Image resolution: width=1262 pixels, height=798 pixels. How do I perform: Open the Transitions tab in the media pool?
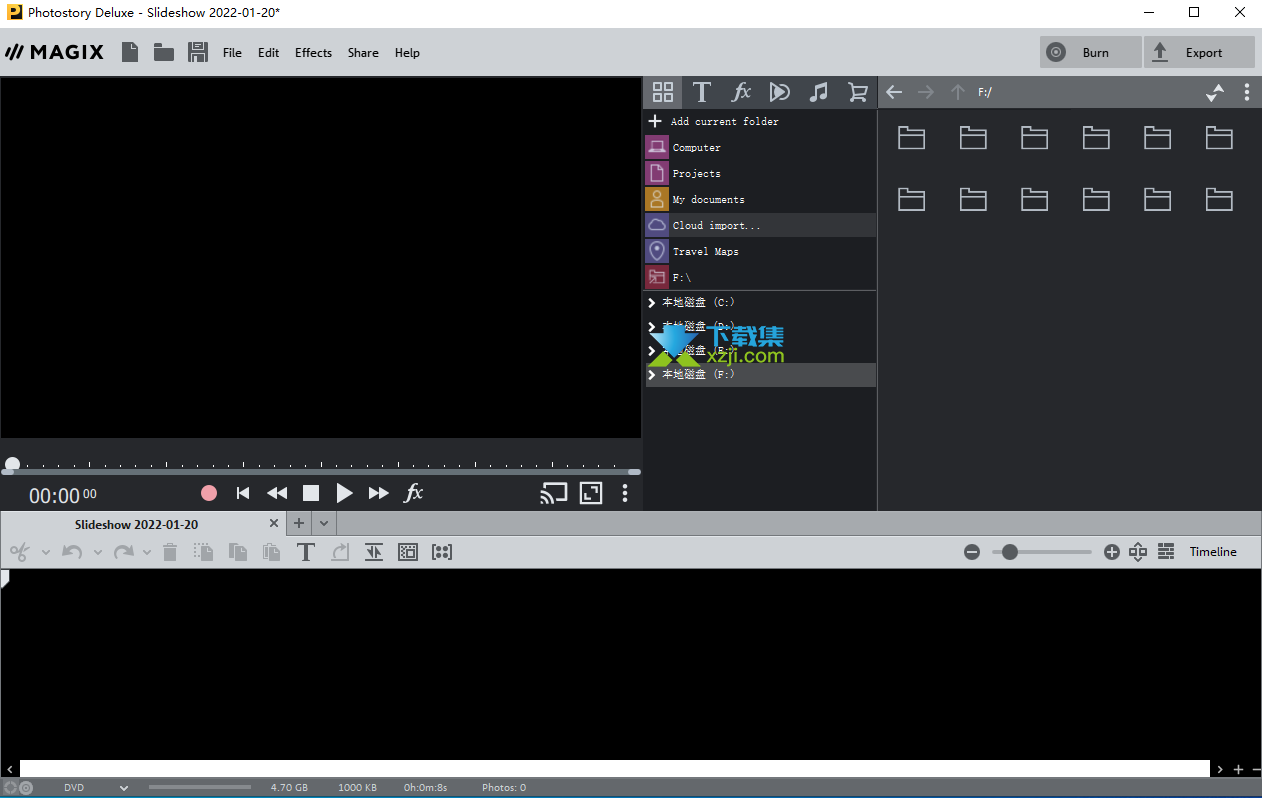[x=780, y=92]
